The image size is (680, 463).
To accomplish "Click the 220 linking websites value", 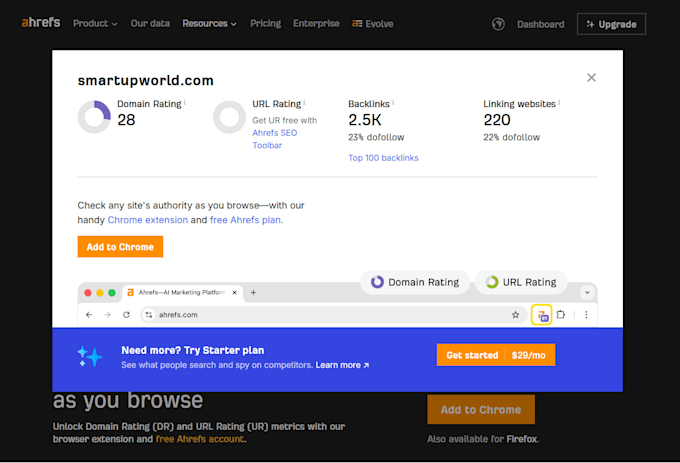I will (497, 120).
